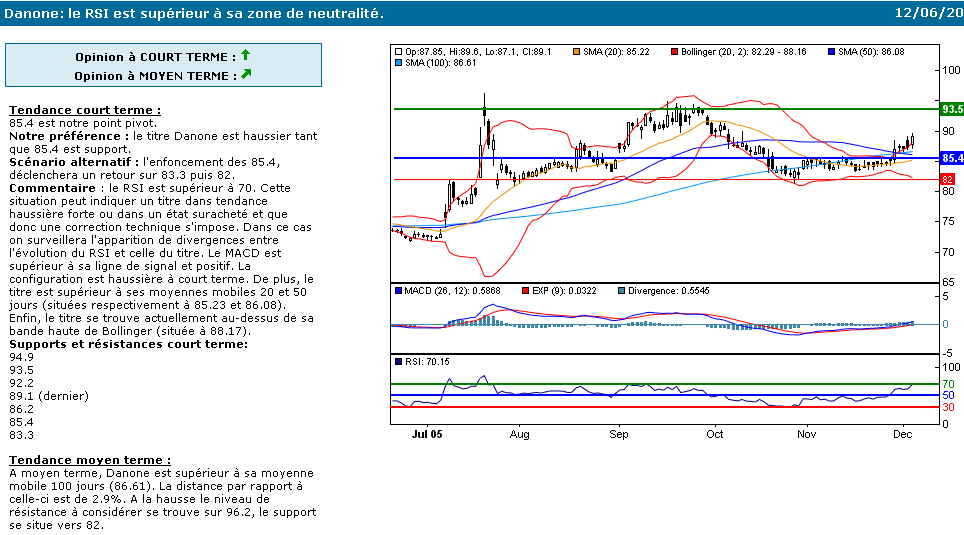The height and width of the screenshot is (535, 964).
Task: Click the 'Tendance court terme :' heading
Action: (x=85, y=110)
